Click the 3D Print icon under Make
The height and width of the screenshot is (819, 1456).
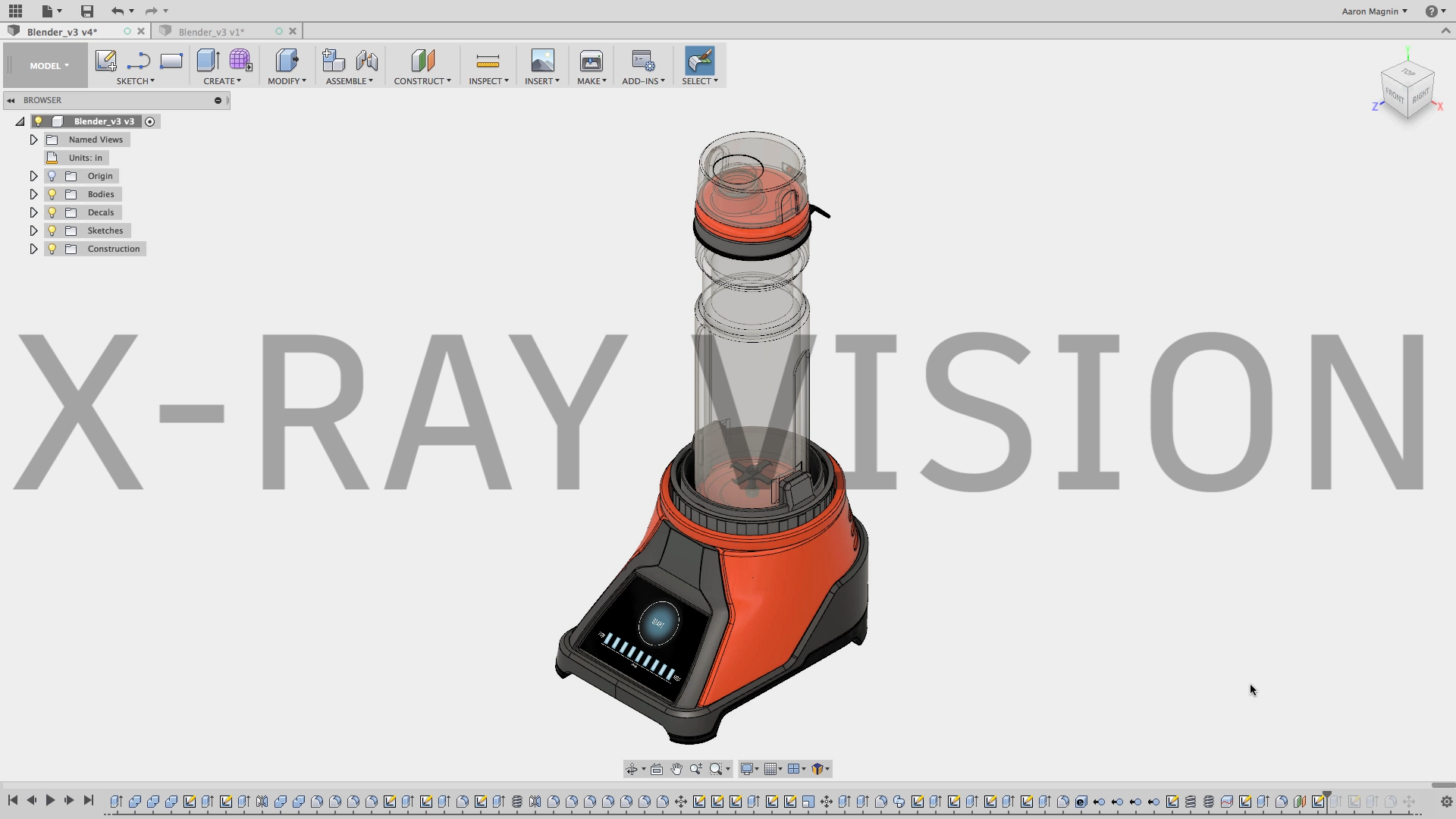(x=591, y=61)
